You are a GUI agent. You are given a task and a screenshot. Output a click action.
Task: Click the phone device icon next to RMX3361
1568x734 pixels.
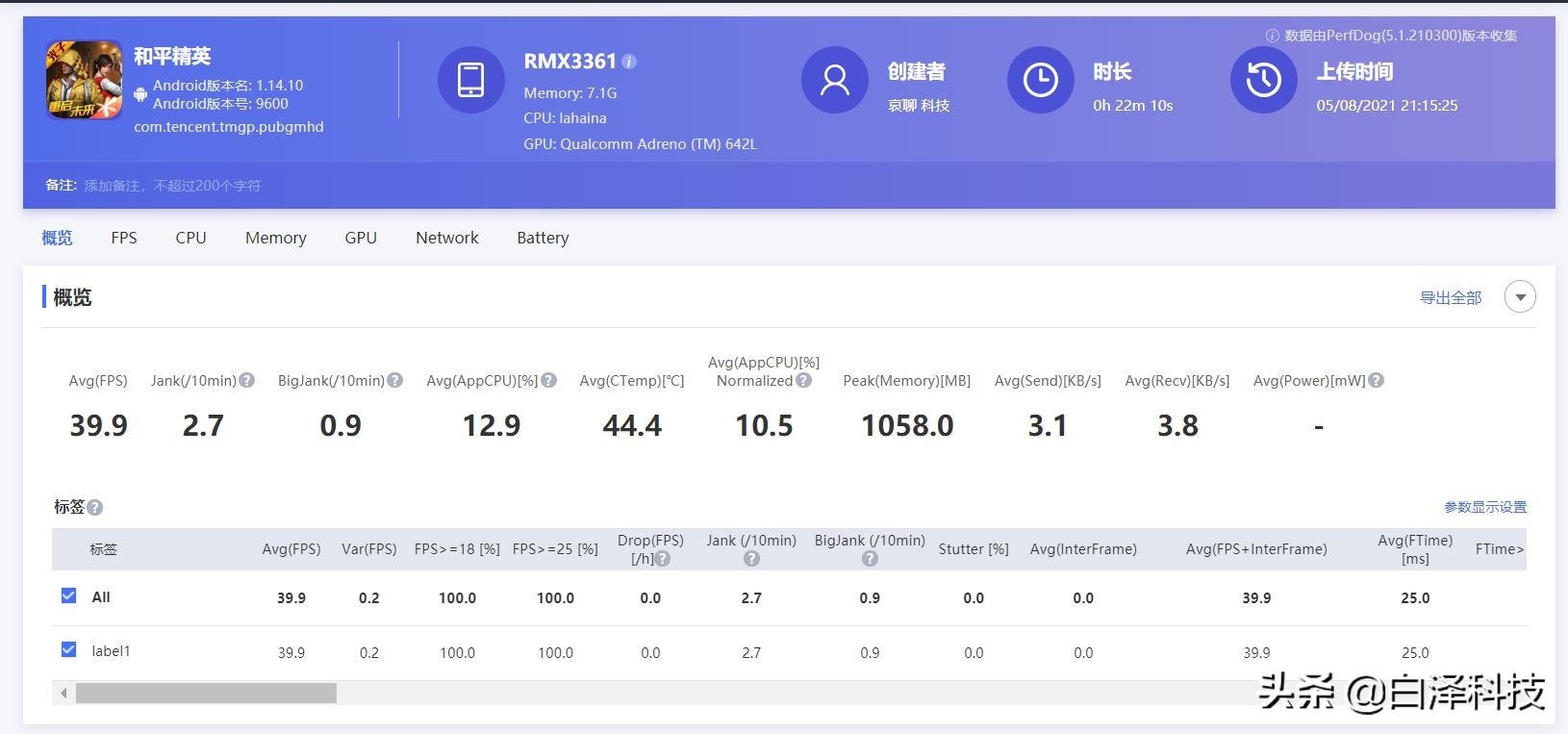(x=470, y=80)
